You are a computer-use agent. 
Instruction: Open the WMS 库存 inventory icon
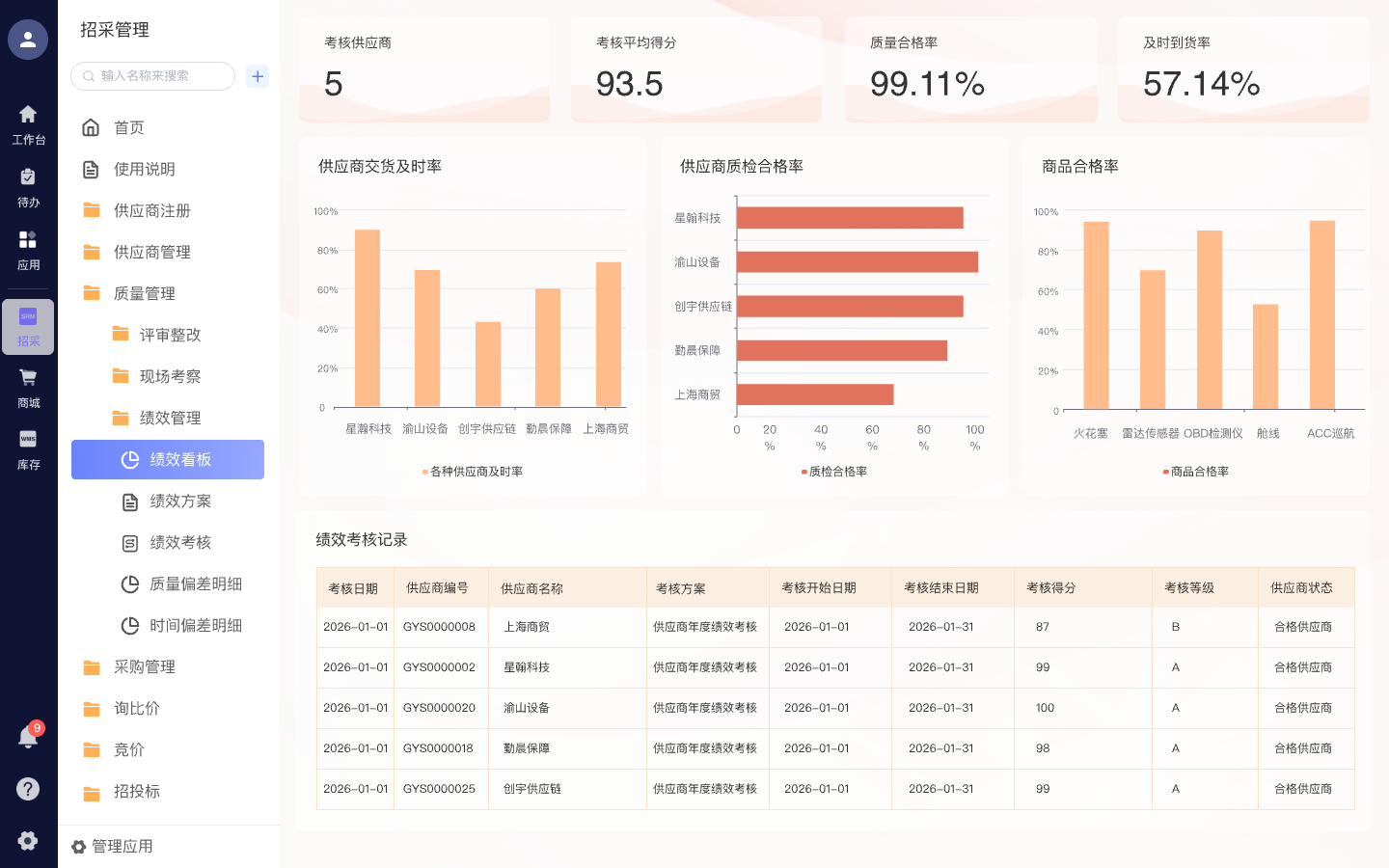28,448
